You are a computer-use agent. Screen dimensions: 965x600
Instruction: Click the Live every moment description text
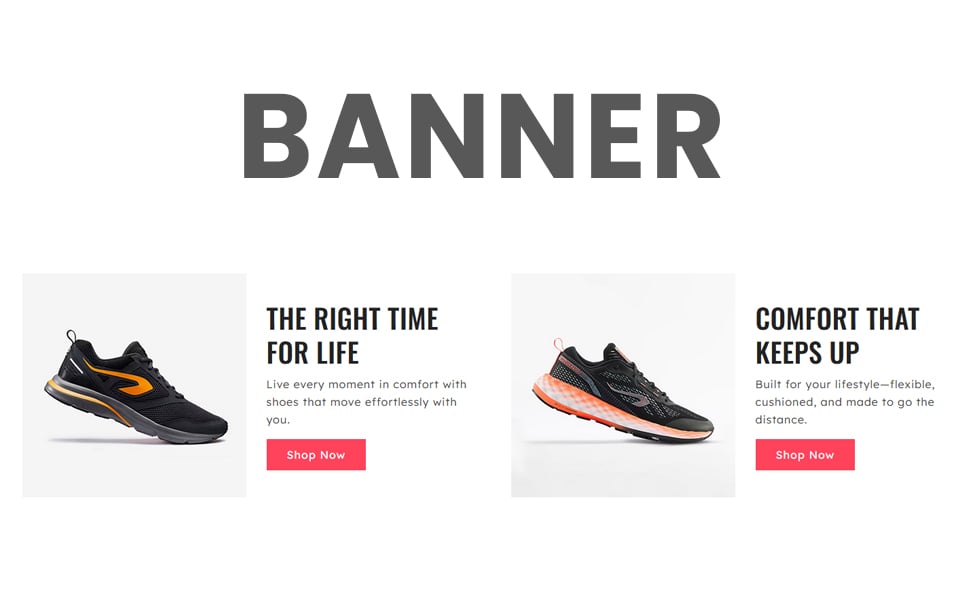pos(366,402)
